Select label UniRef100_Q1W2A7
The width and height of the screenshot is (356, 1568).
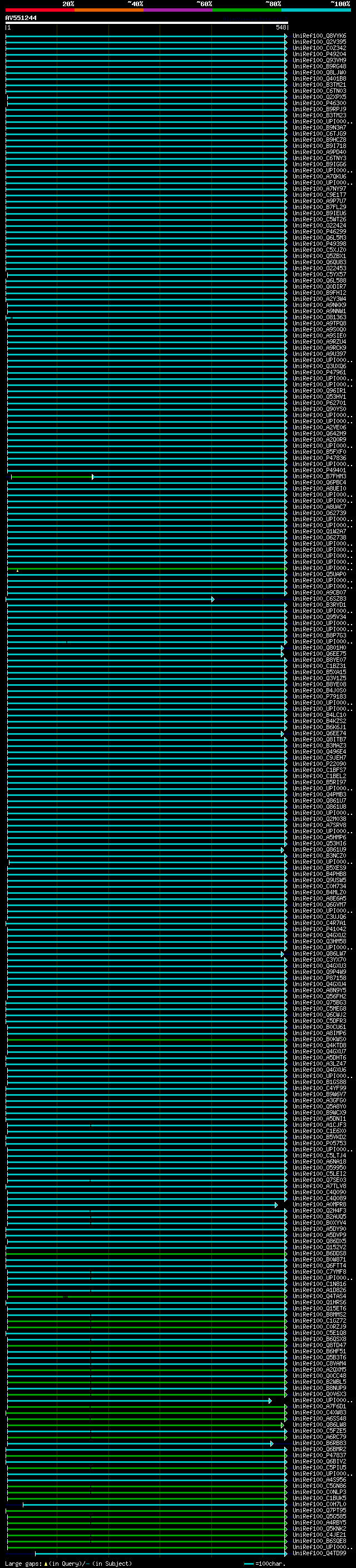pyautogui.click(x=319, y=531)
